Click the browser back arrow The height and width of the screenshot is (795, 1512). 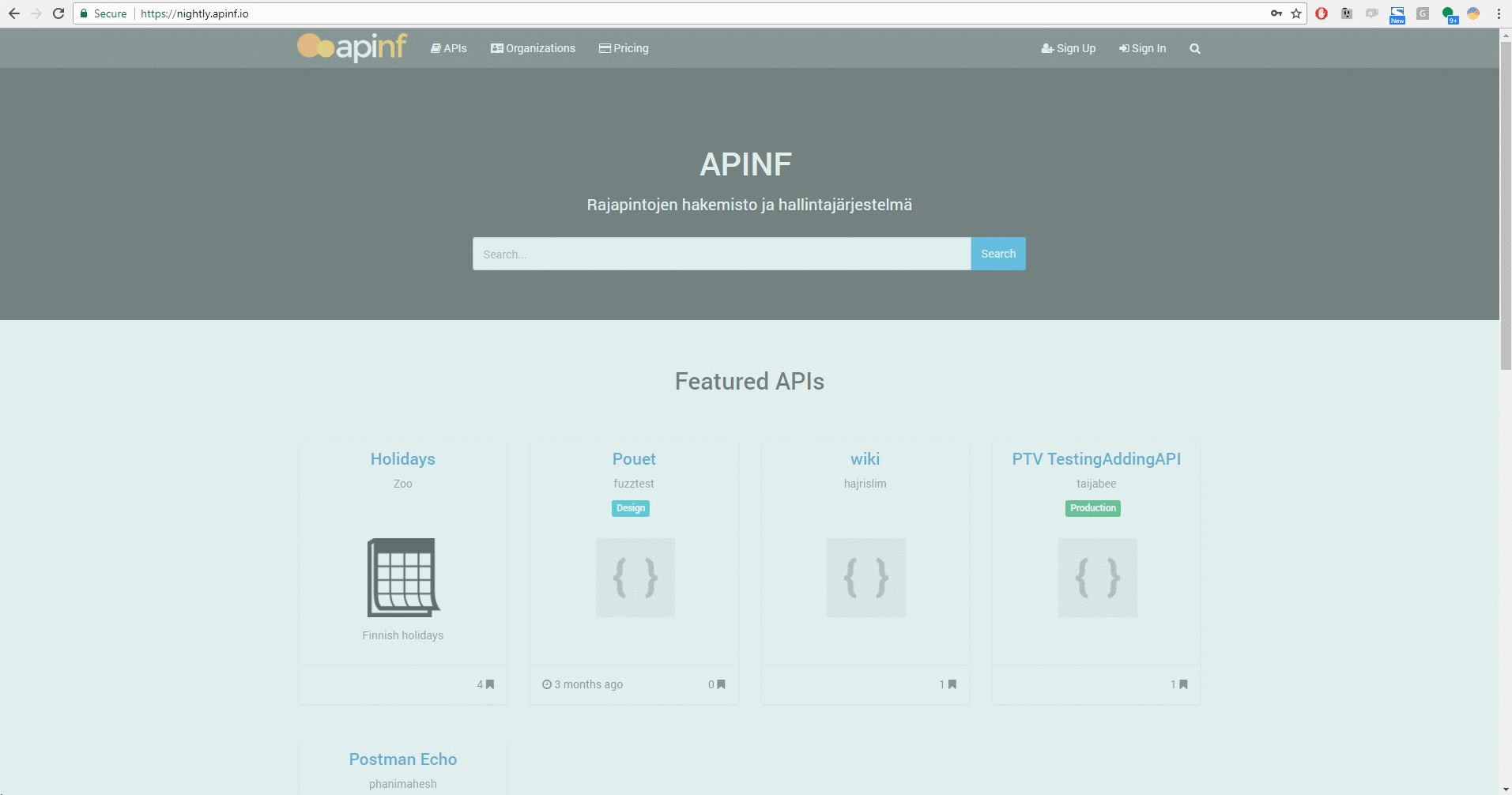14,13
